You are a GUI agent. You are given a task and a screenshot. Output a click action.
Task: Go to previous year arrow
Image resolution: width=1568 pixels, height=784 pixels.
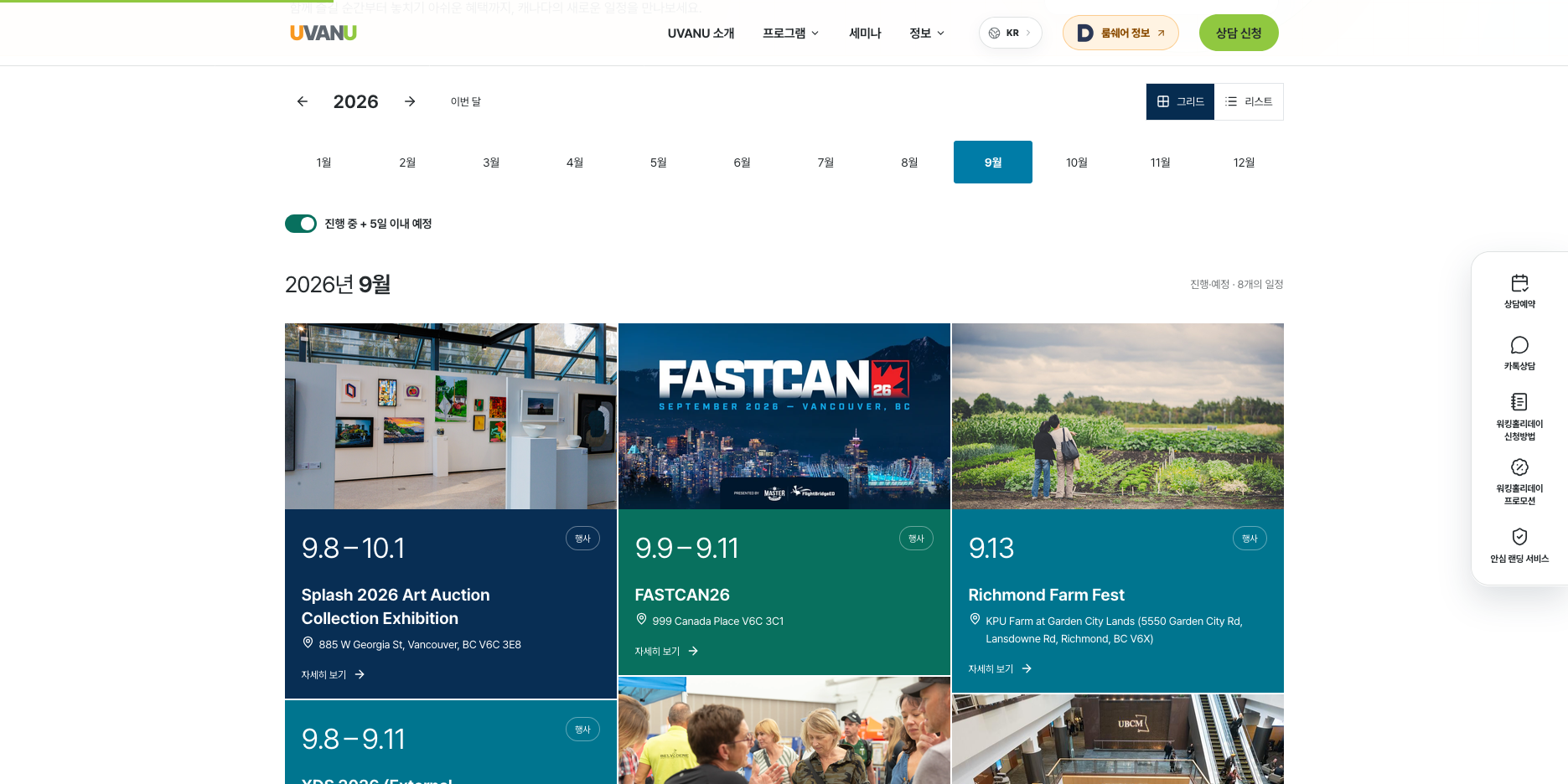coord(303,101)
